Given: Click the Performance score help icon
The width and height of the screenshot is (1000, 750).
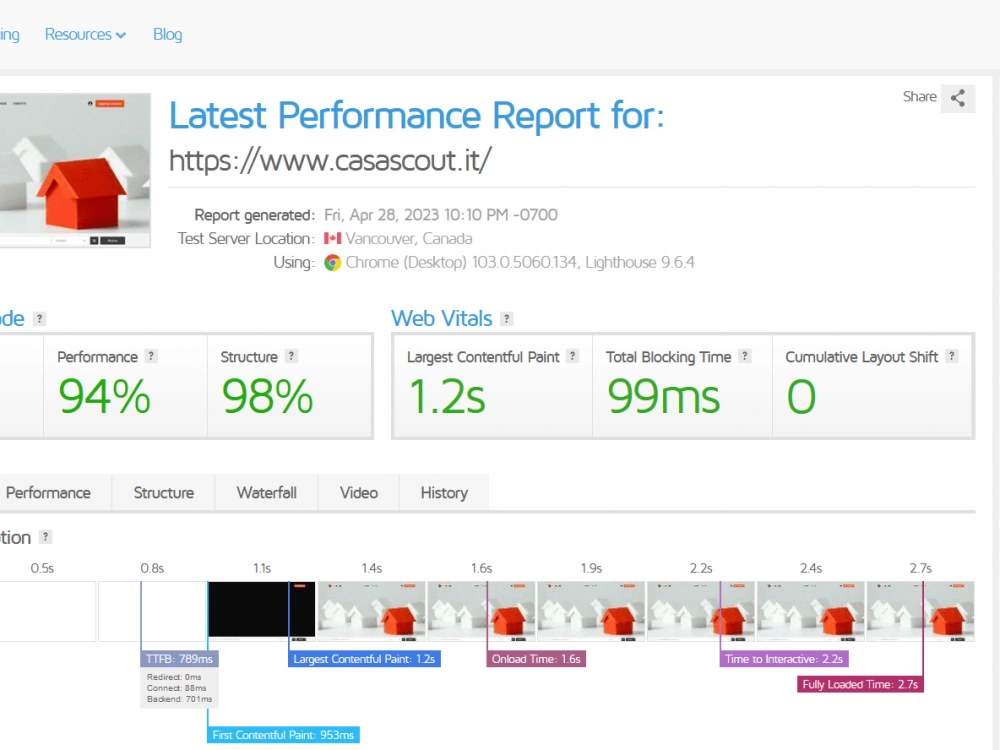Looking at the screenshot, I should pyautogui.click(x=151, y=357).
